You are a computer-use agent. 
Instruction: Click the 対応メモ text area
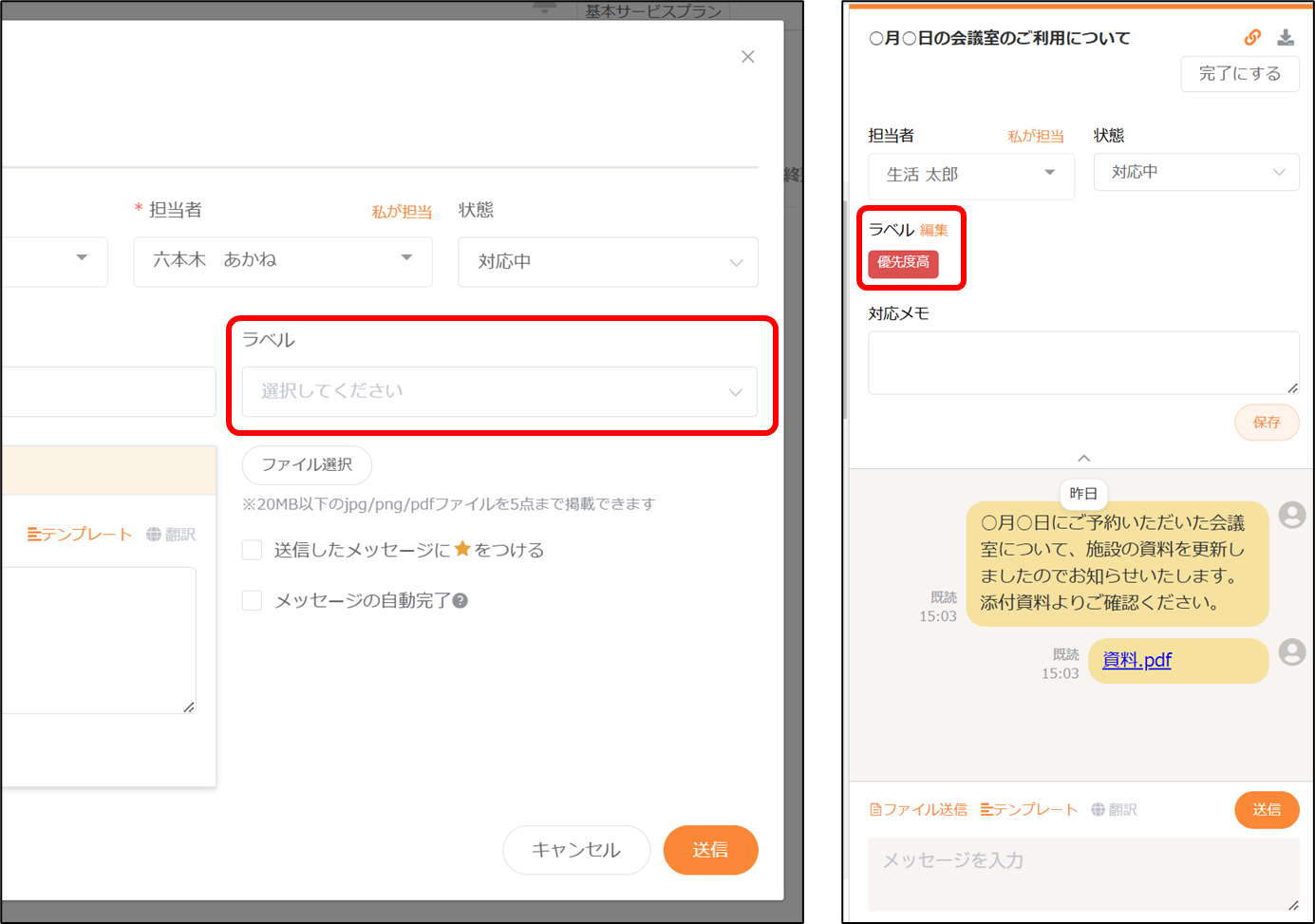click(x=1083, y=363)
